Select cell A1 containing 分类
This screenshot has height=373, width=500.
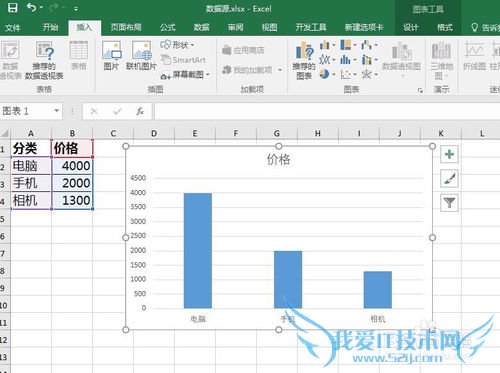pyautogui.click(x=31, y=148)
